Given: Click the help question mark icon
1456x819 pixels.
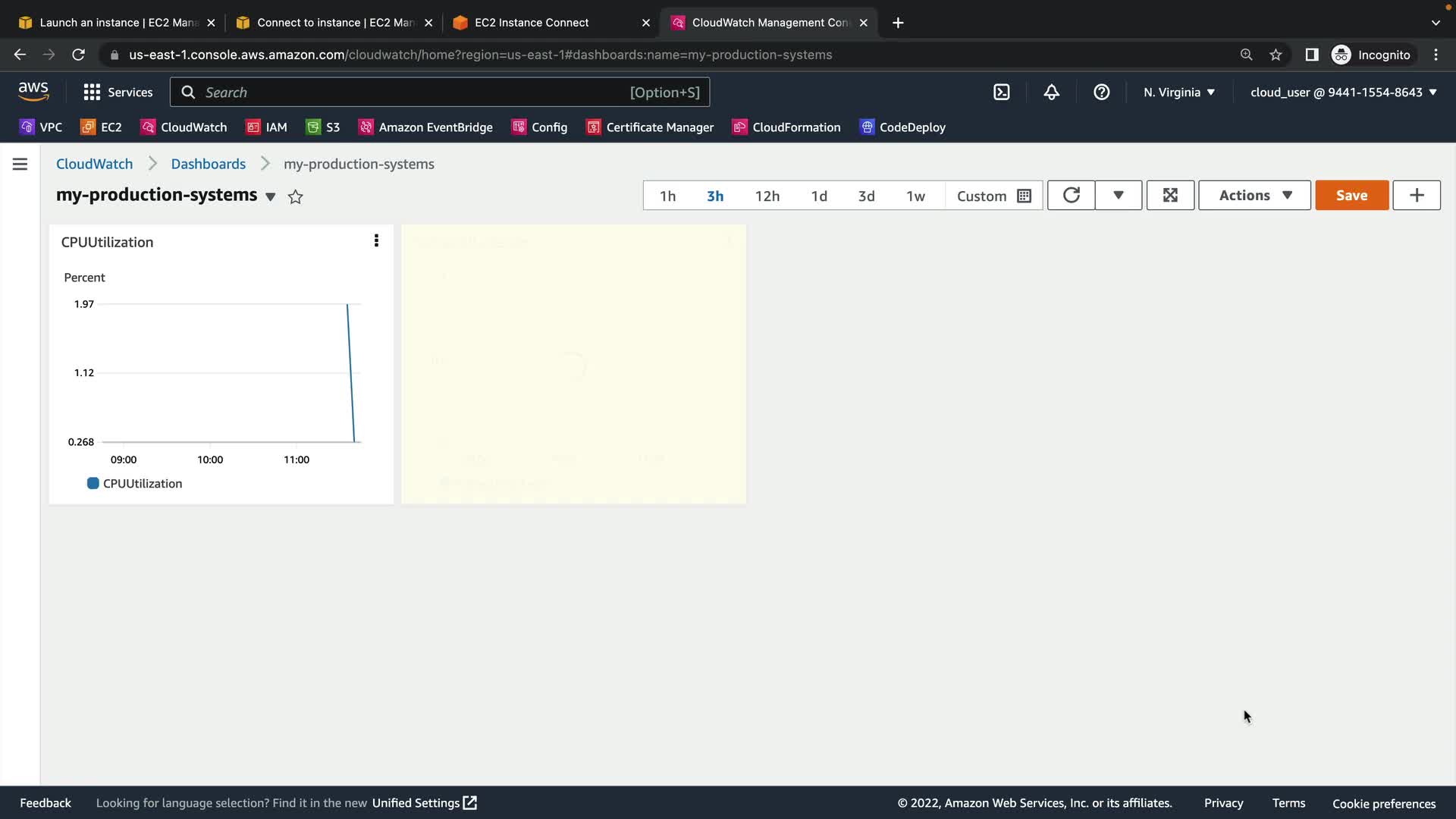Looking at the screenshot, I should (1101, 92).
